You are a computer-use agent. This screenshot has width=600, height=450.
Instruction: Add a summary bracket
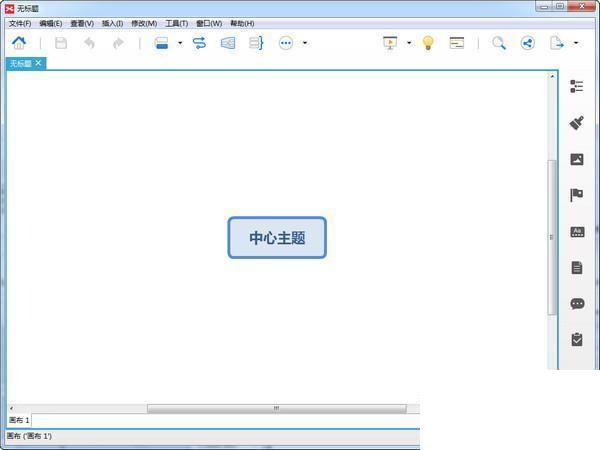[x=256, y=43]
